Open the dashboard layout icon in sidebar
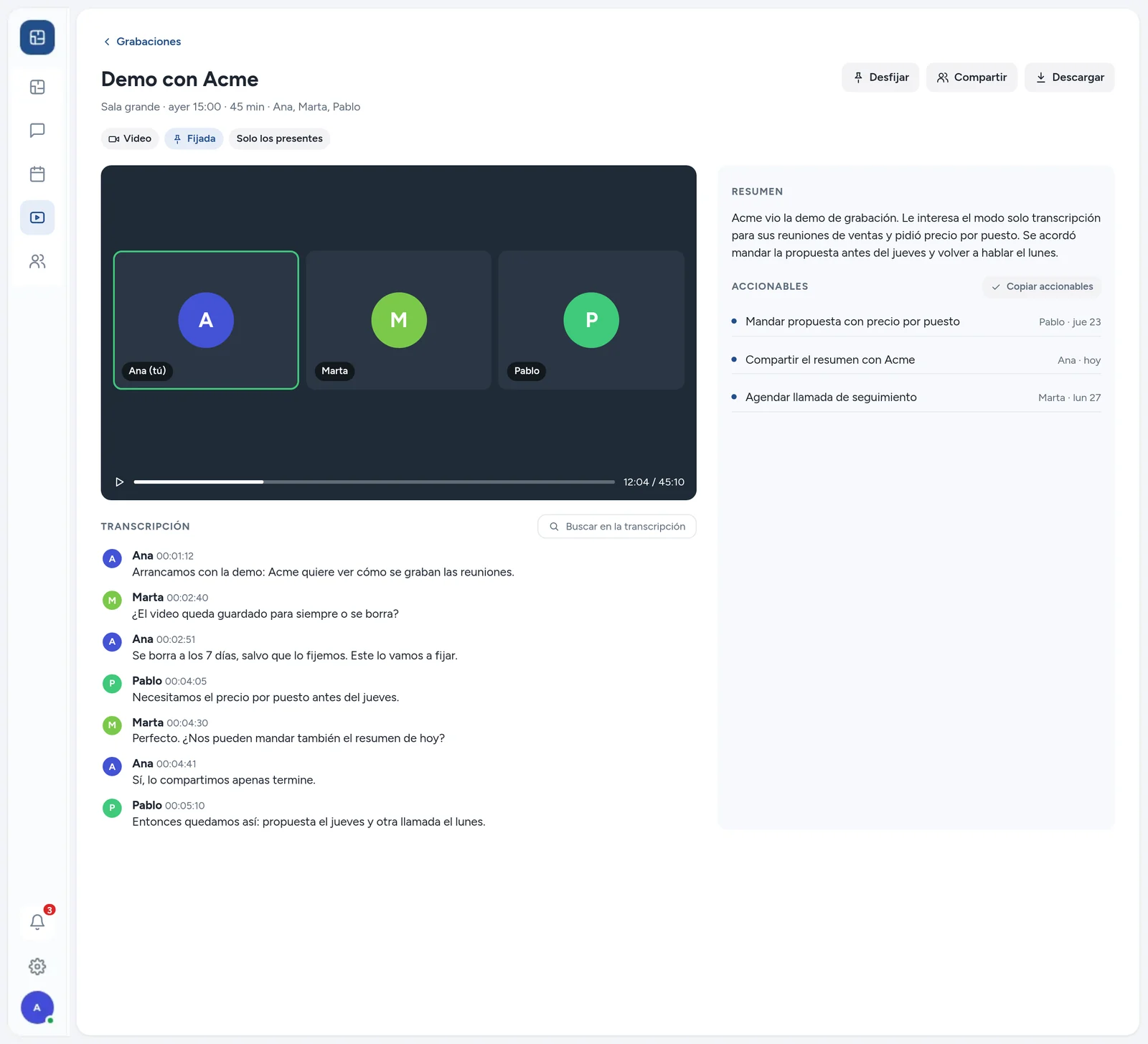This screenshot has height=1044, width=1148. 37,88
